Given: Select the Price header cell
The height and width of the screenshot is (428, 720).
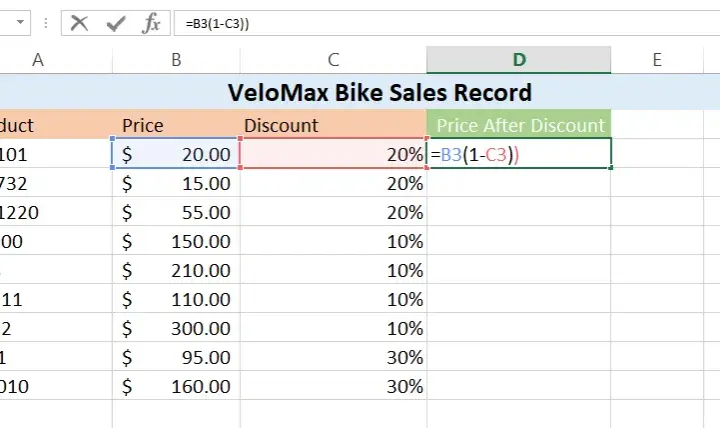Looking at the screenshot, I should pos(176,124).
